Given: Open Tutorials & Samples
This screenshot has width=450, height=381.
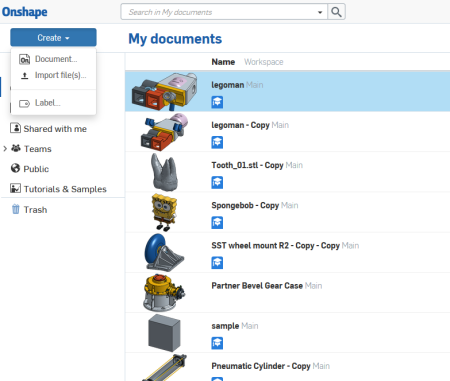Looking at the screenshot, I should point(65,189).
